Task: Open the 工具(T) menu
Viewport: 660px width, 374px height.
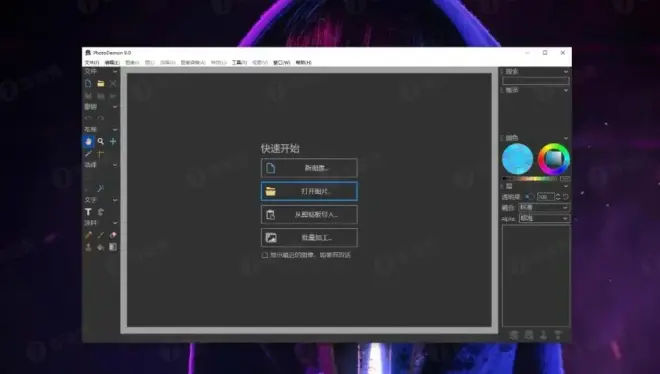Action: (x=239, y=62)
